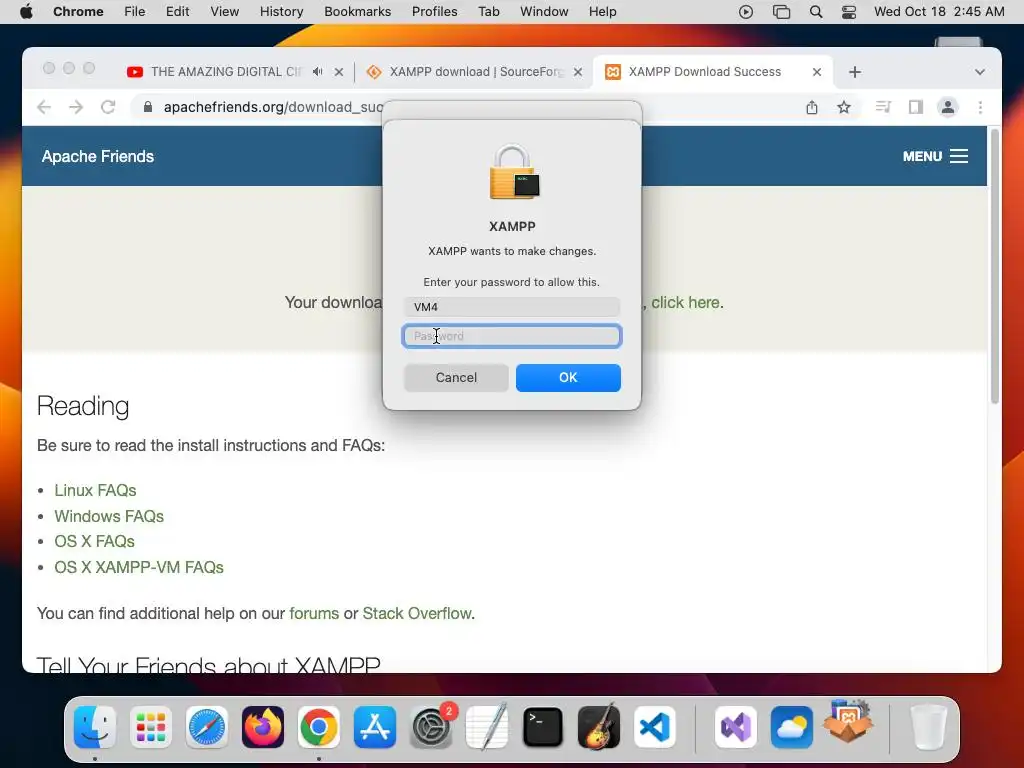
Task: Open Chrome media controls icon
Action: 883,107
